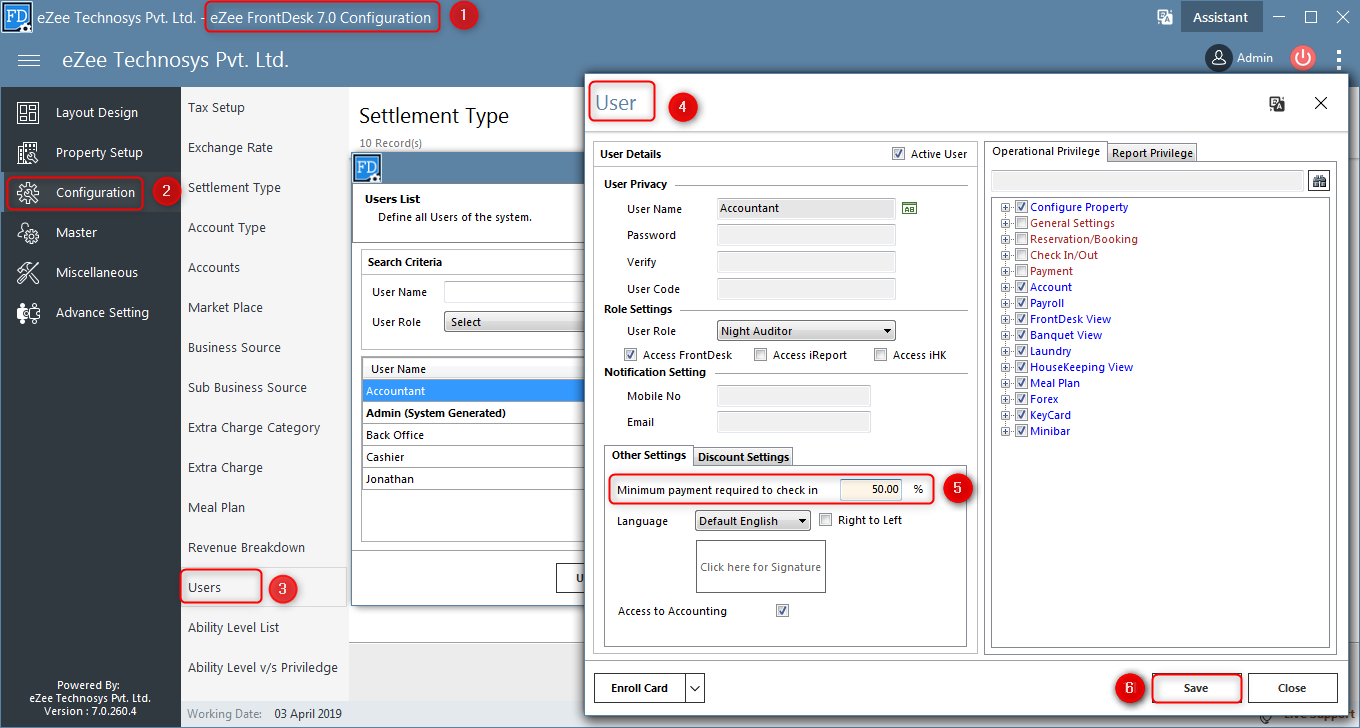Screen dimensions: 1360x728
Task: Close the User dialog with X
Action: click(x=1321, y=103)
